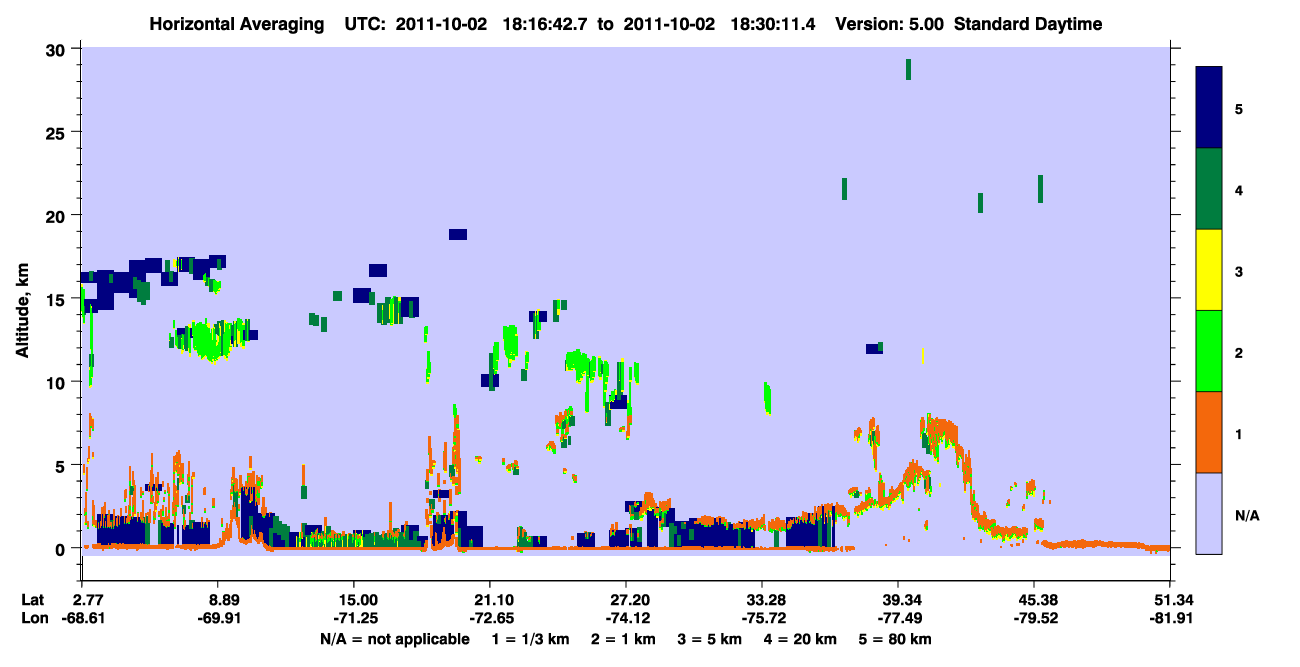This screenshot has height=667, width=1300.
Task: Click longitude value -81.91
Action: (1170, 618)
